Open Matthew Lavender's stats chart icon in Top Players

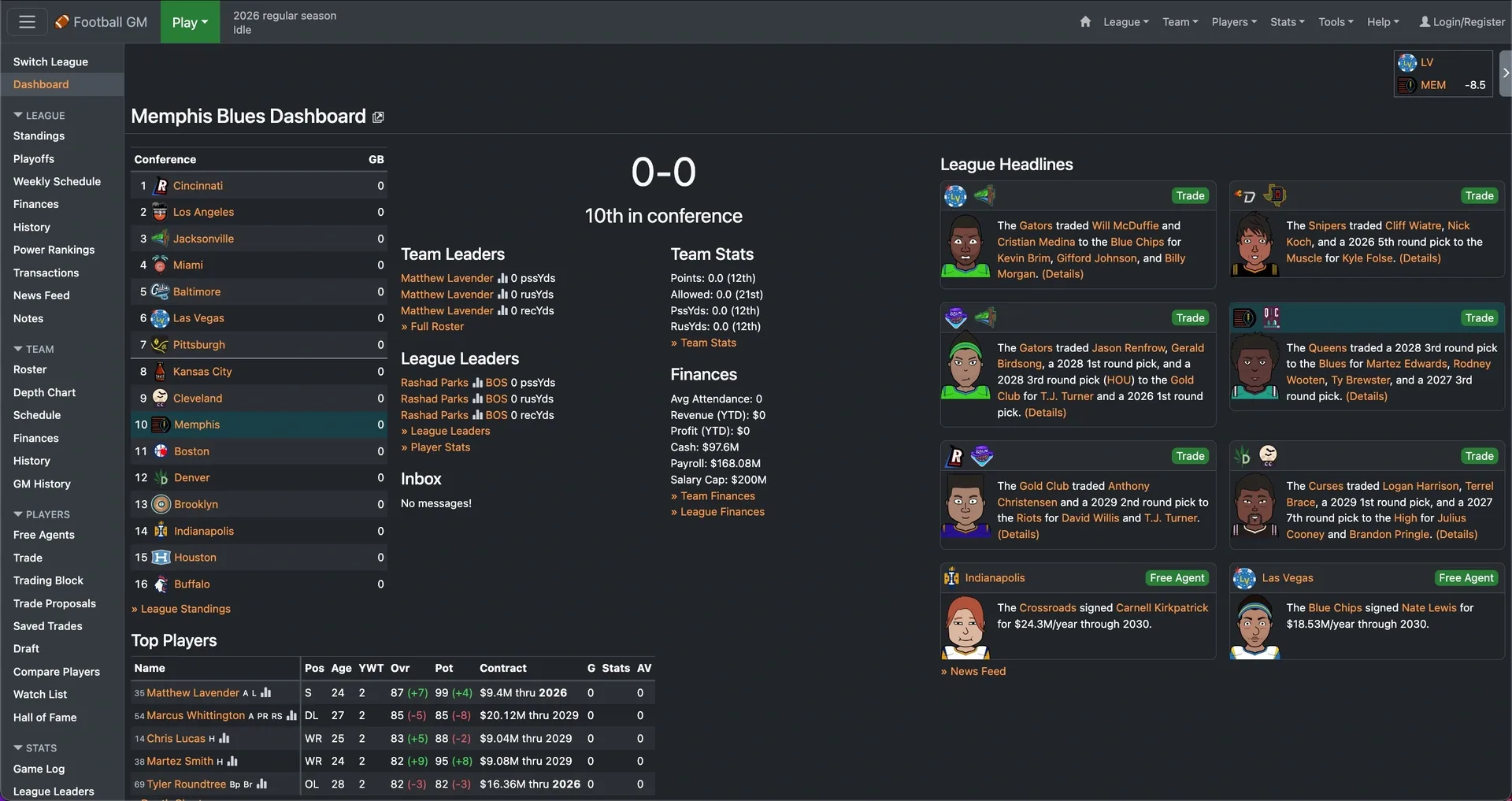266,693
